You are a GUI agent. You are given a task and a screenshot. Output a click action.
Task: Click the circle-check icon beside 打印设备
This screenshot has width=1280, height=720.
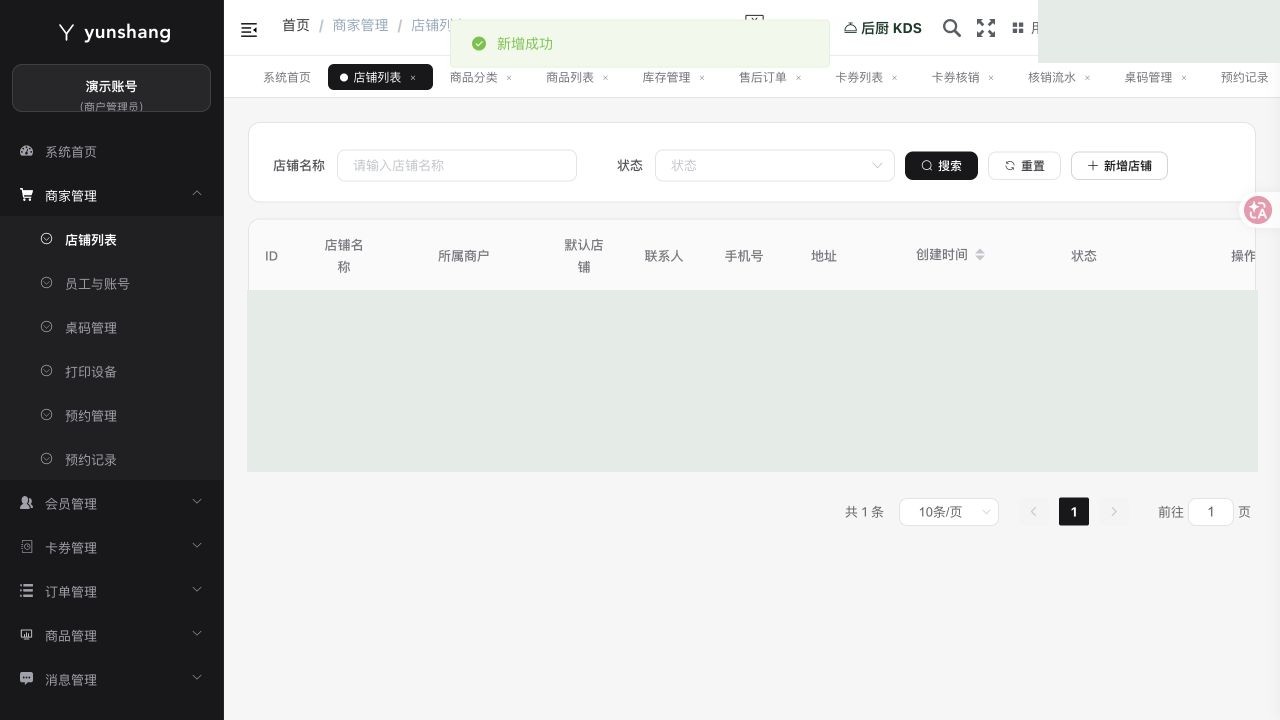click(46, 371)
